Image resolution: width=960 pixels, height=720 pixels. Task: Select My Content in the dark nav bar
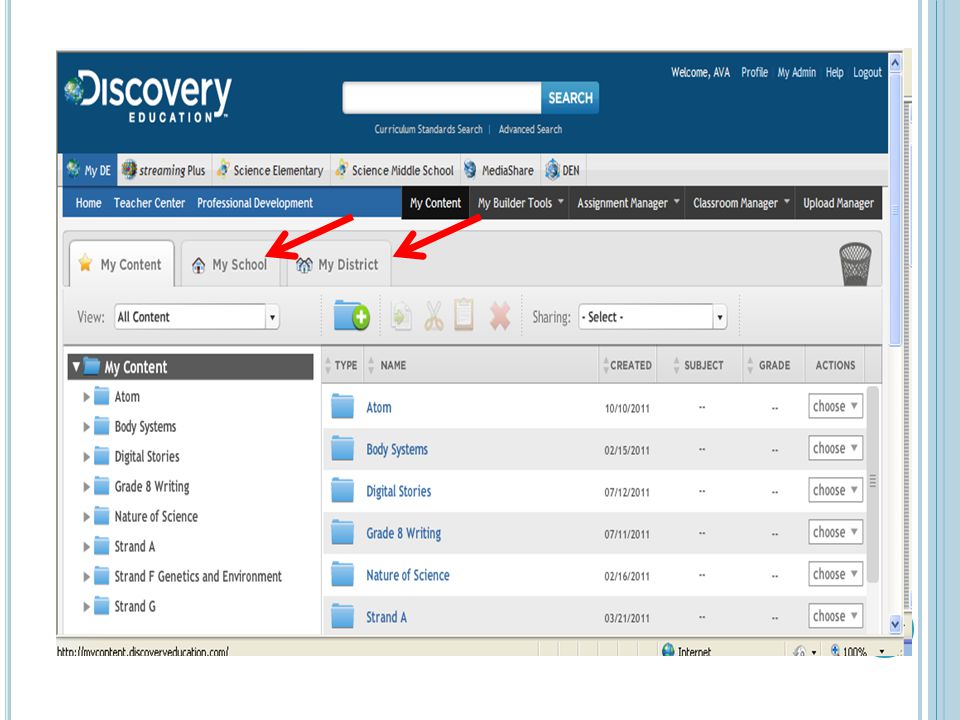(435, 203)
